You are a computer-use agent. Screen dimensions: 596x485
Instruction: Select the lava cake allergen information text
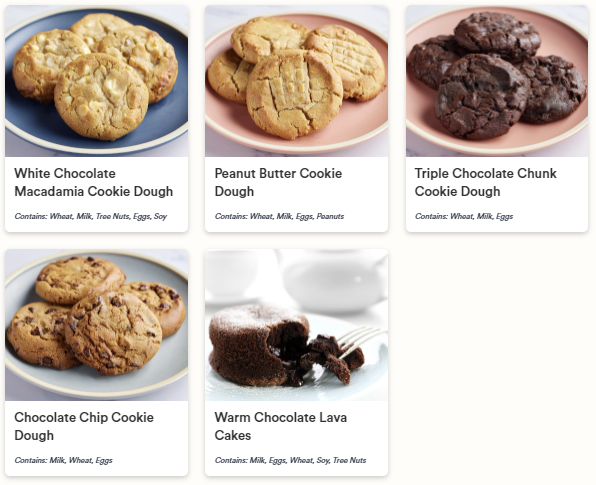tap(290, 460)
